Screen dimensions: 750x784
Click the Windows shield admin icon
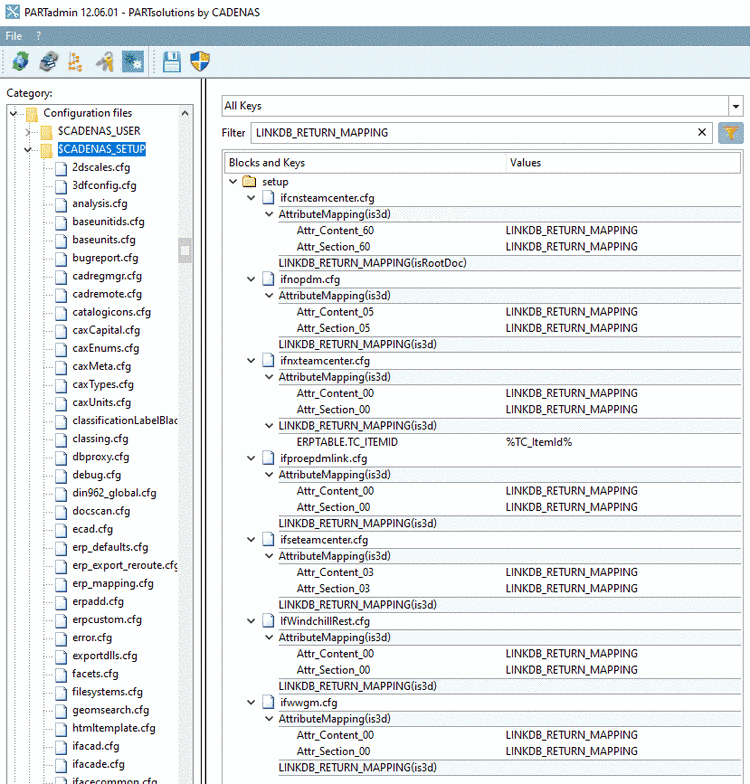click(x=198, y=62)
